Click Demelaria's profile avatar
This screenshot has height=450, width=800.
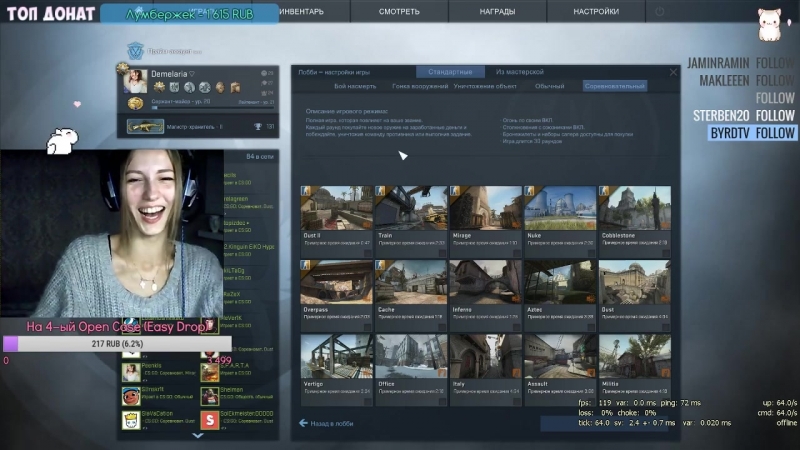(x=136, y=82)
